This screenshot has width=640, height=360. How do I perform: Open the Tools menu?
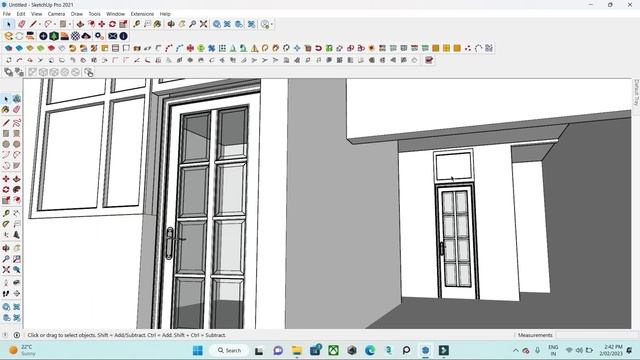point(94,14)
